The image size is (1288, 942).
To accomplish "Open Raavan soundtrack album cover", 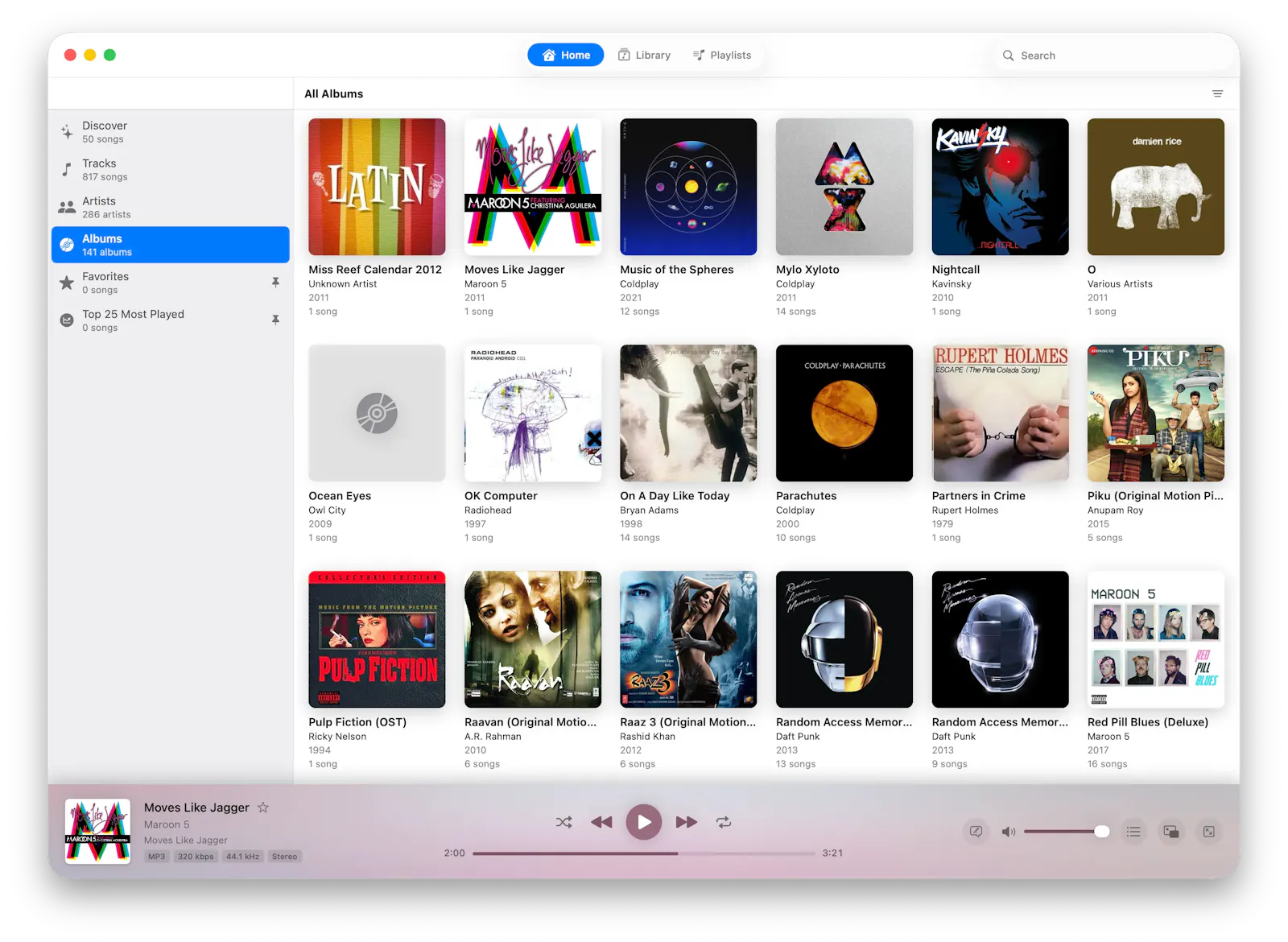I will click(533, 639).
